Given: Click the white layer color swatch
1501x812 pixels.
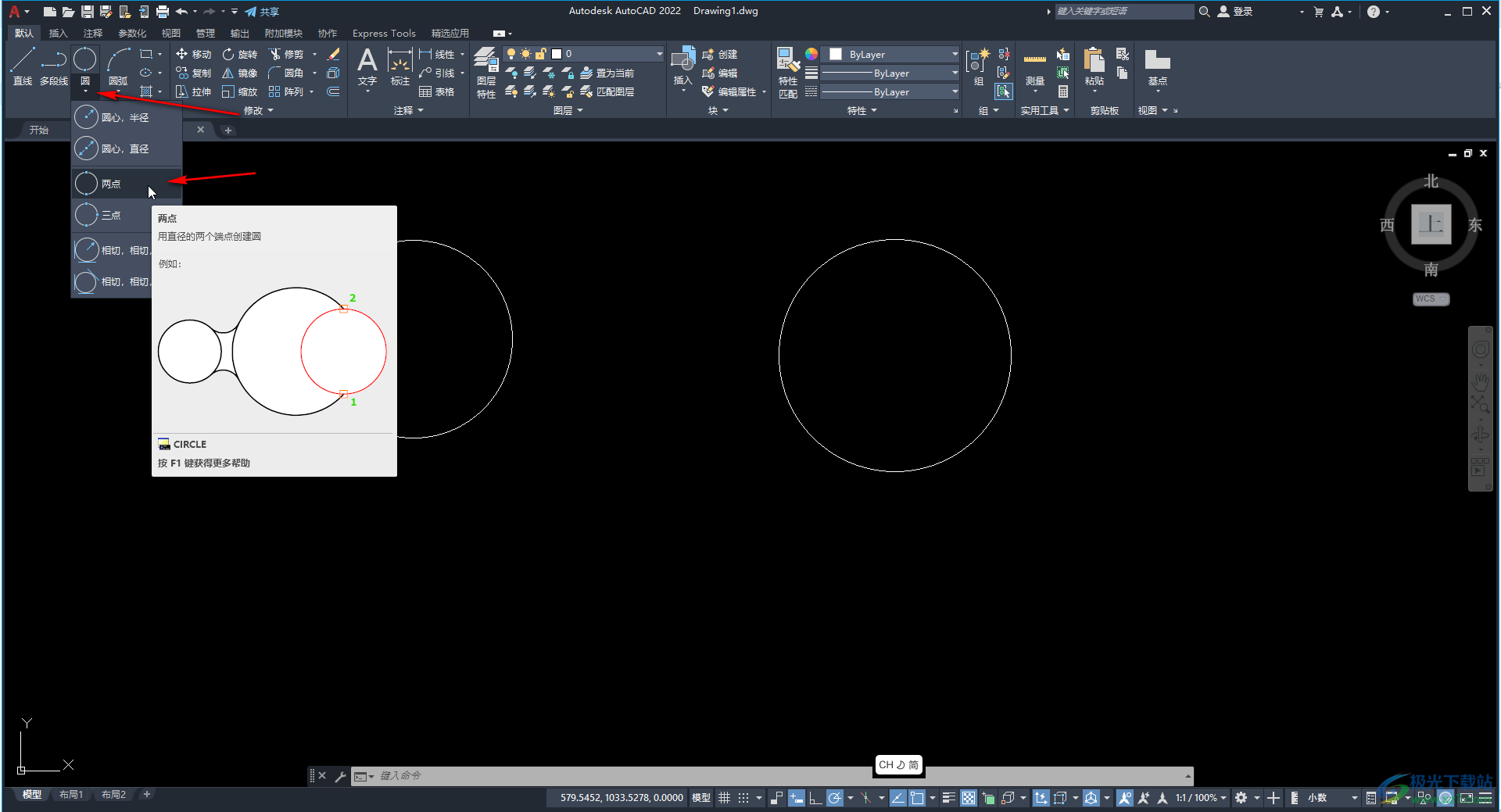Looking at the screenshot, I should click(x=557, y=54).
